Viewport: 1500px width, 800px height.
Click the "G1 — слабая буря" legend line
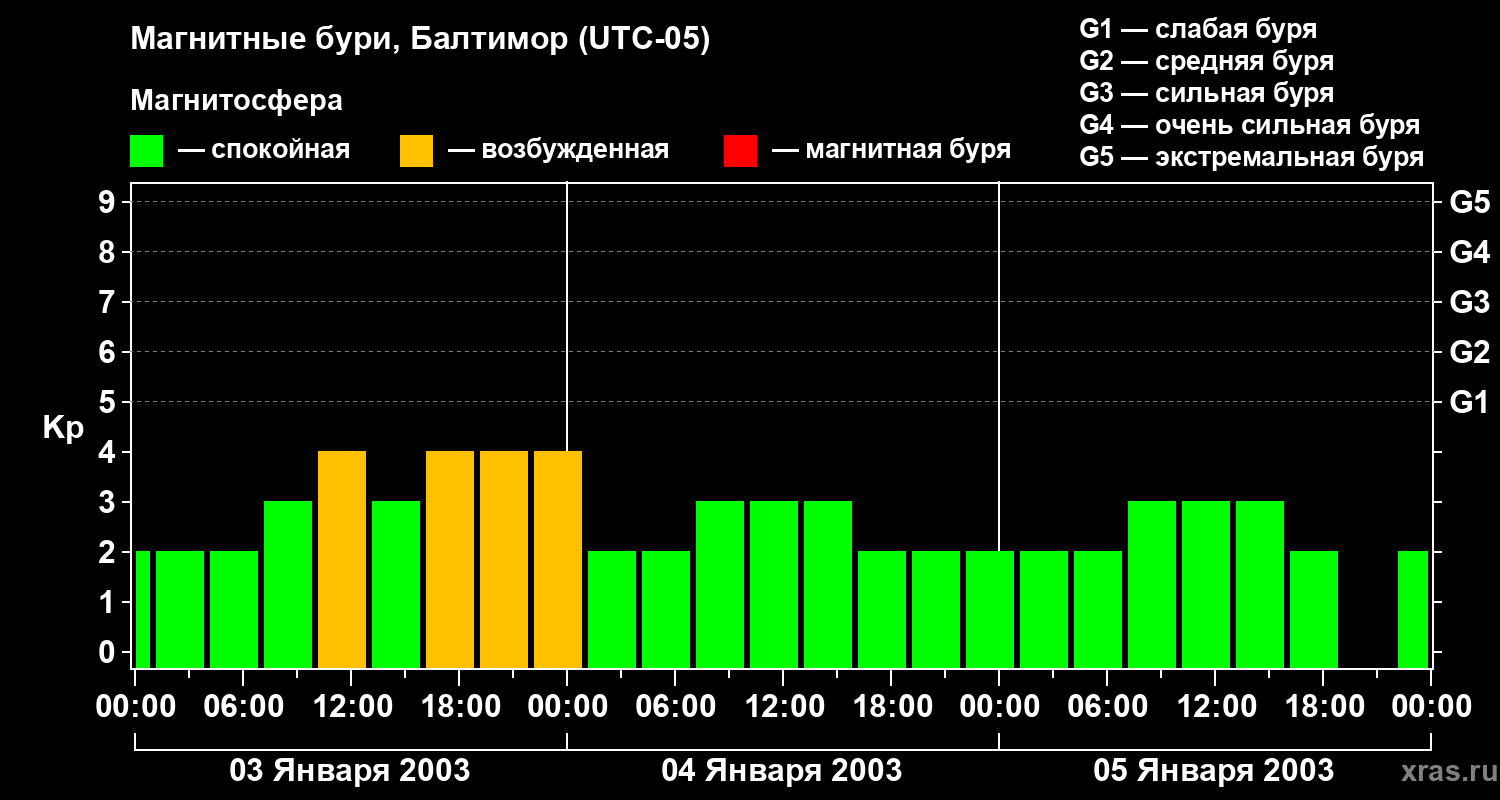point(1198,29)
